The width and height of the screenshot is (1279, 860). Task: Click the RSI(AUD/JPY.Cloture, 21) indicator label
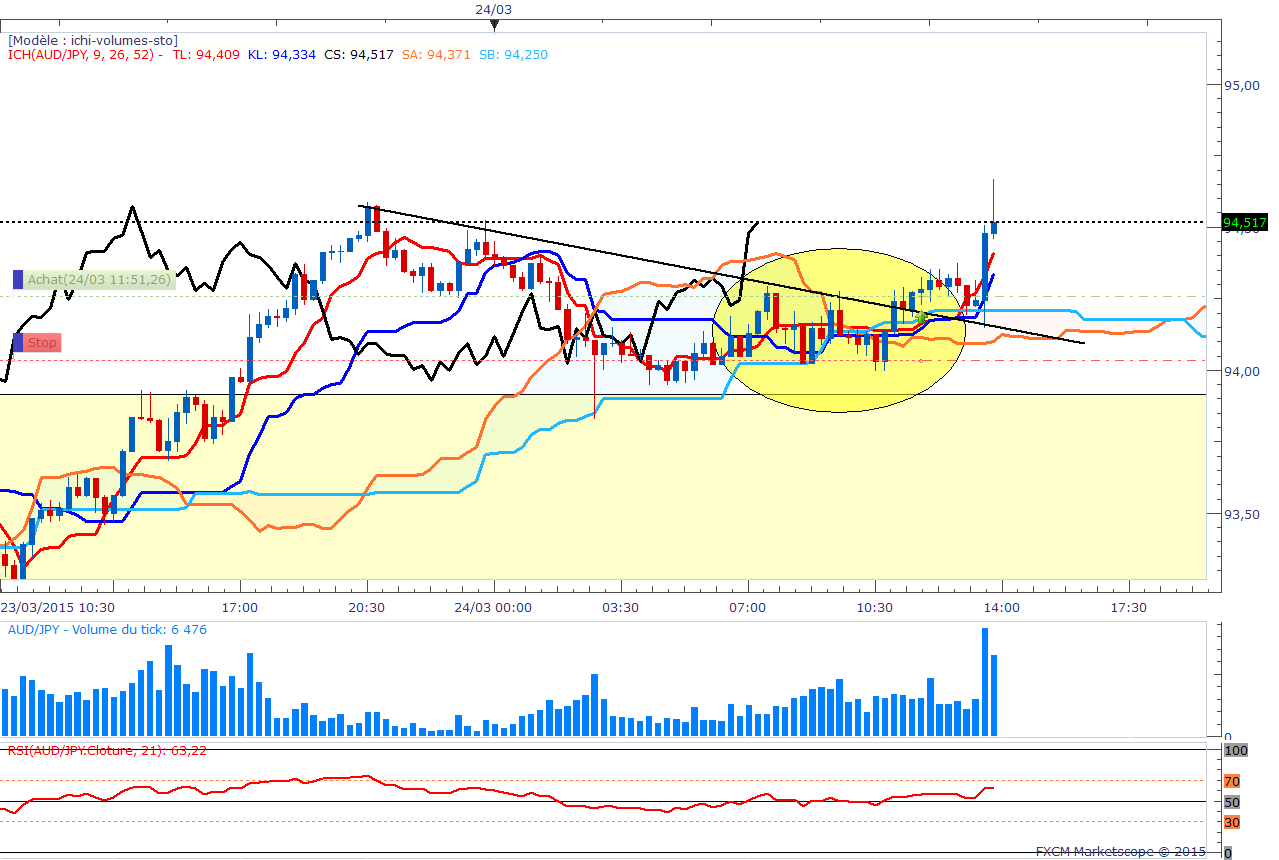(107, 750)
